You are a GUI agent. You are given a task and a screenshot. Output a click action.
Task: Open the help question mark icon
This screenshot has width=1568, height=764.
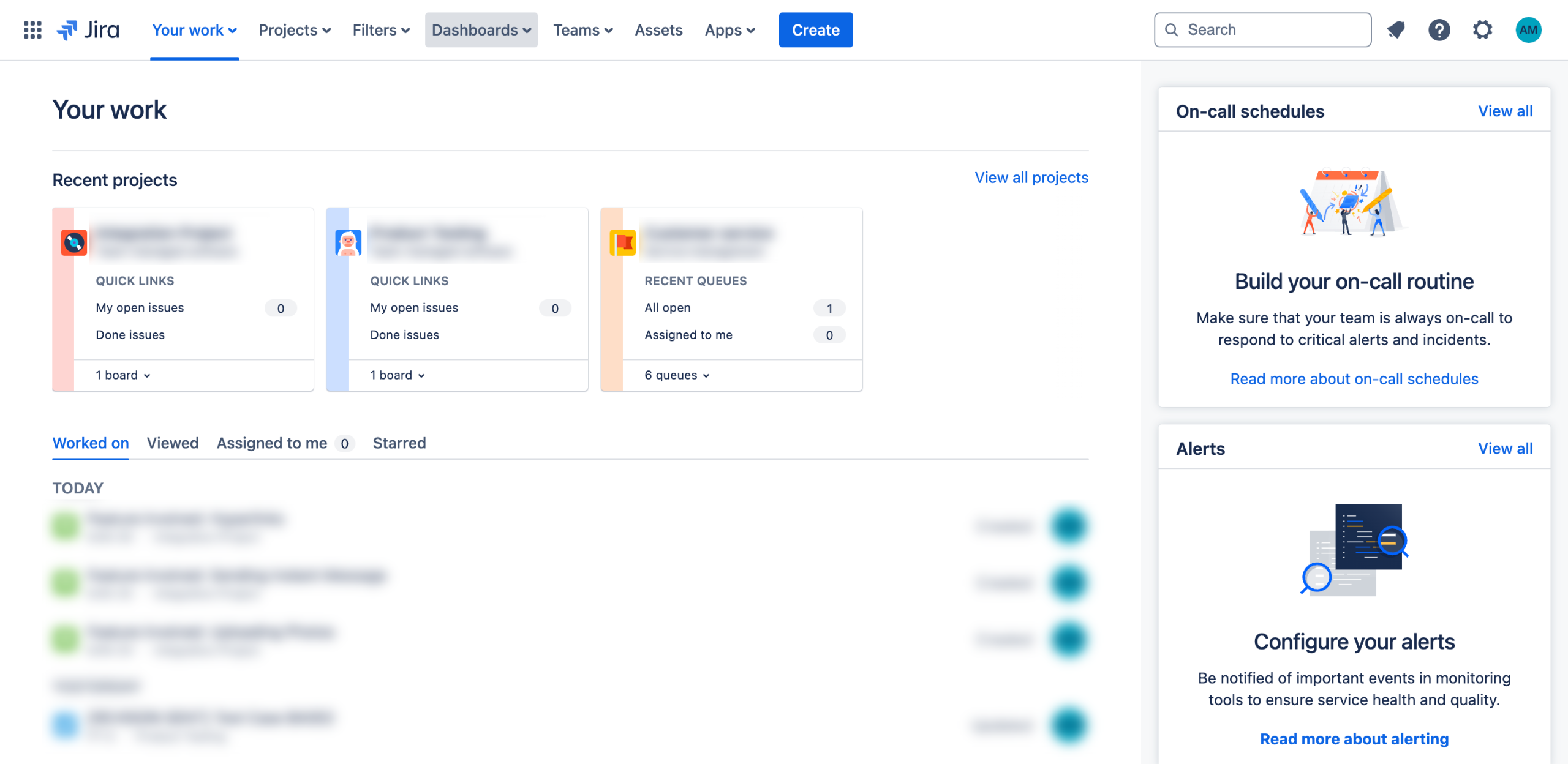point(1439,30)
